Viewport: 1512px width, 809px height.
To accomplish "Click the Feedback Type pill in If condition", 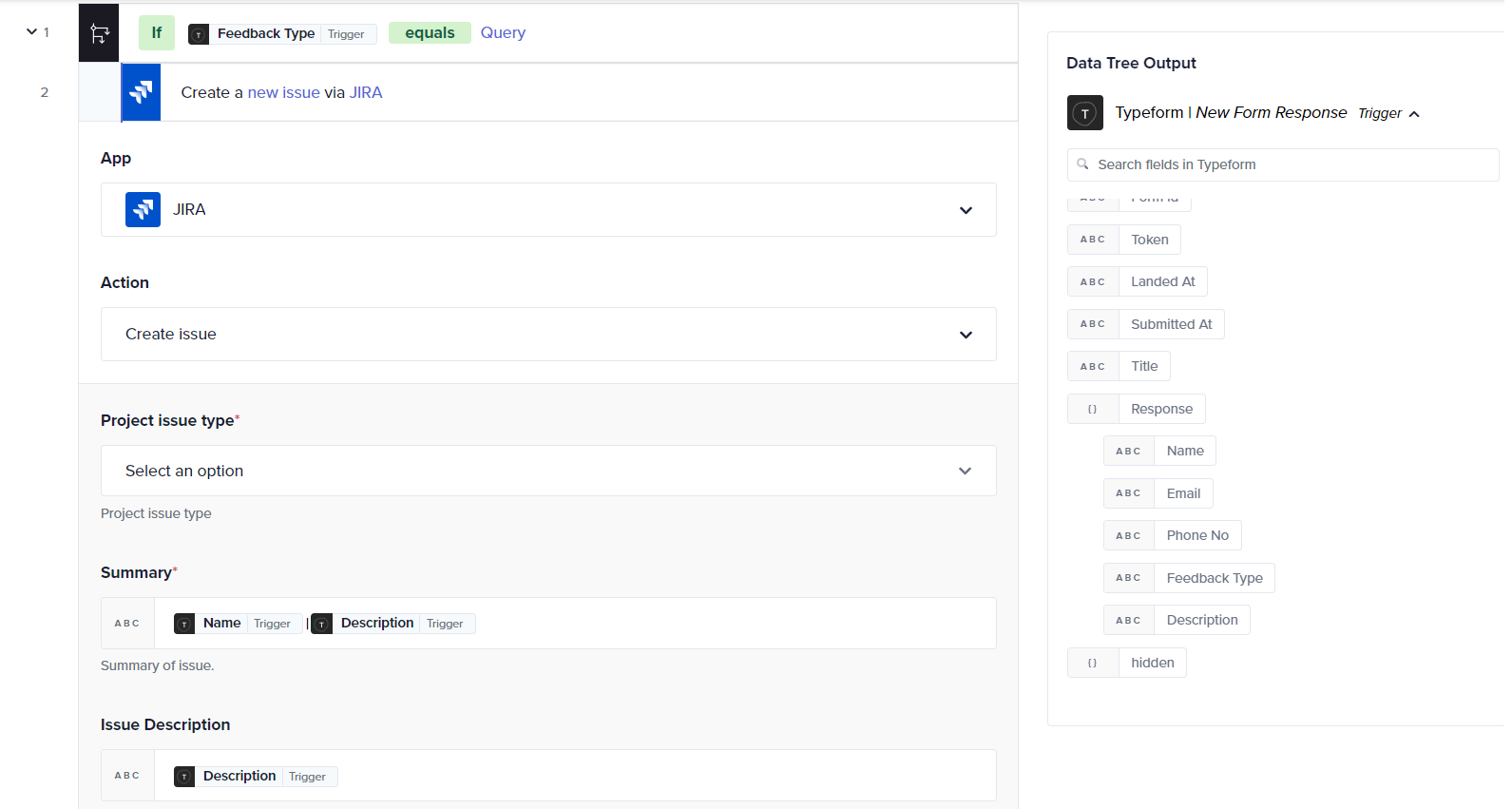I will click(282, 34).
